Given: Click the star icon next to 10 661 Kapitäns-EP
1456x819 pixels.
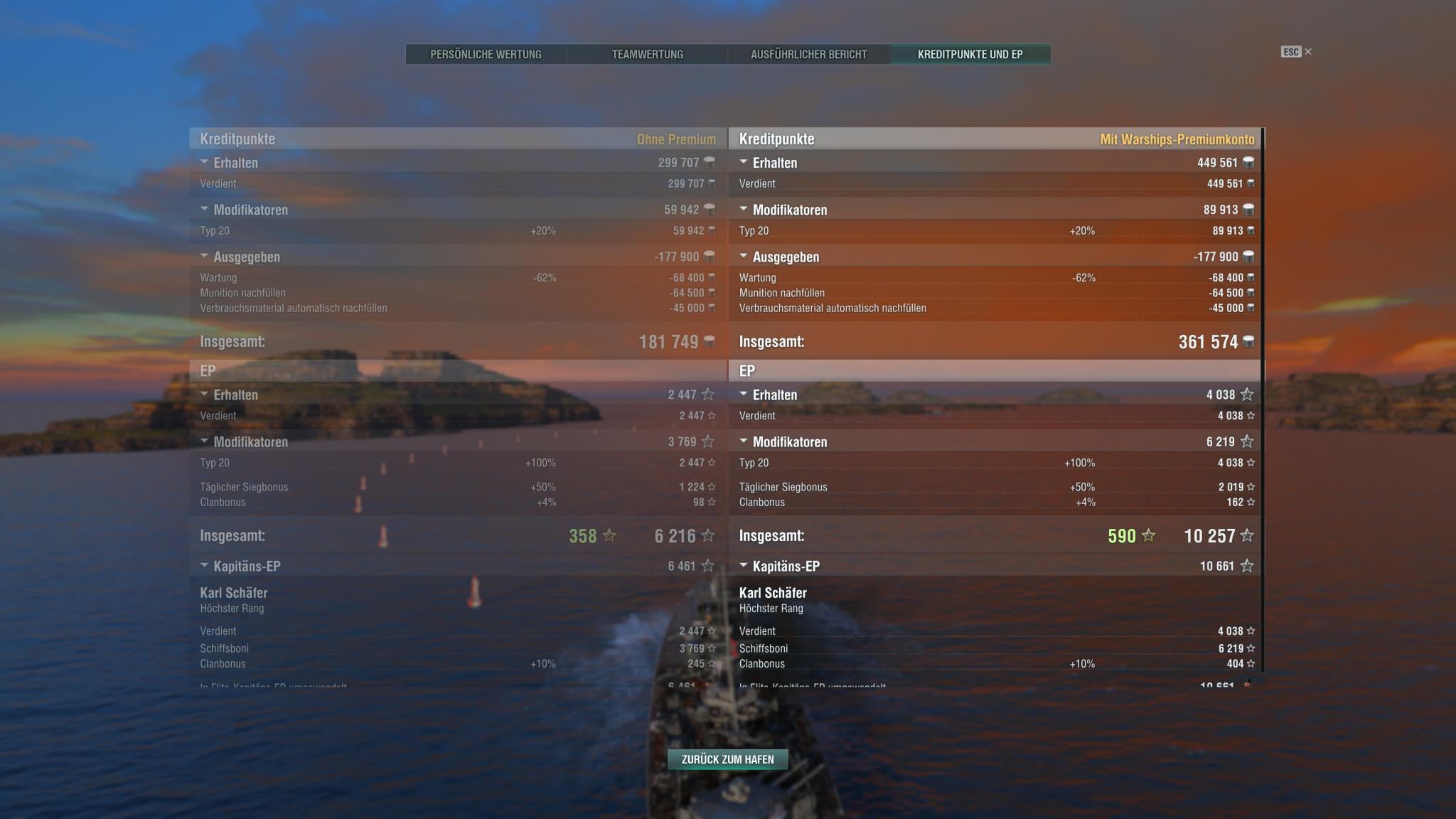Looking at the screenshot, I should pyautogui.click(x=1247, y=566).
